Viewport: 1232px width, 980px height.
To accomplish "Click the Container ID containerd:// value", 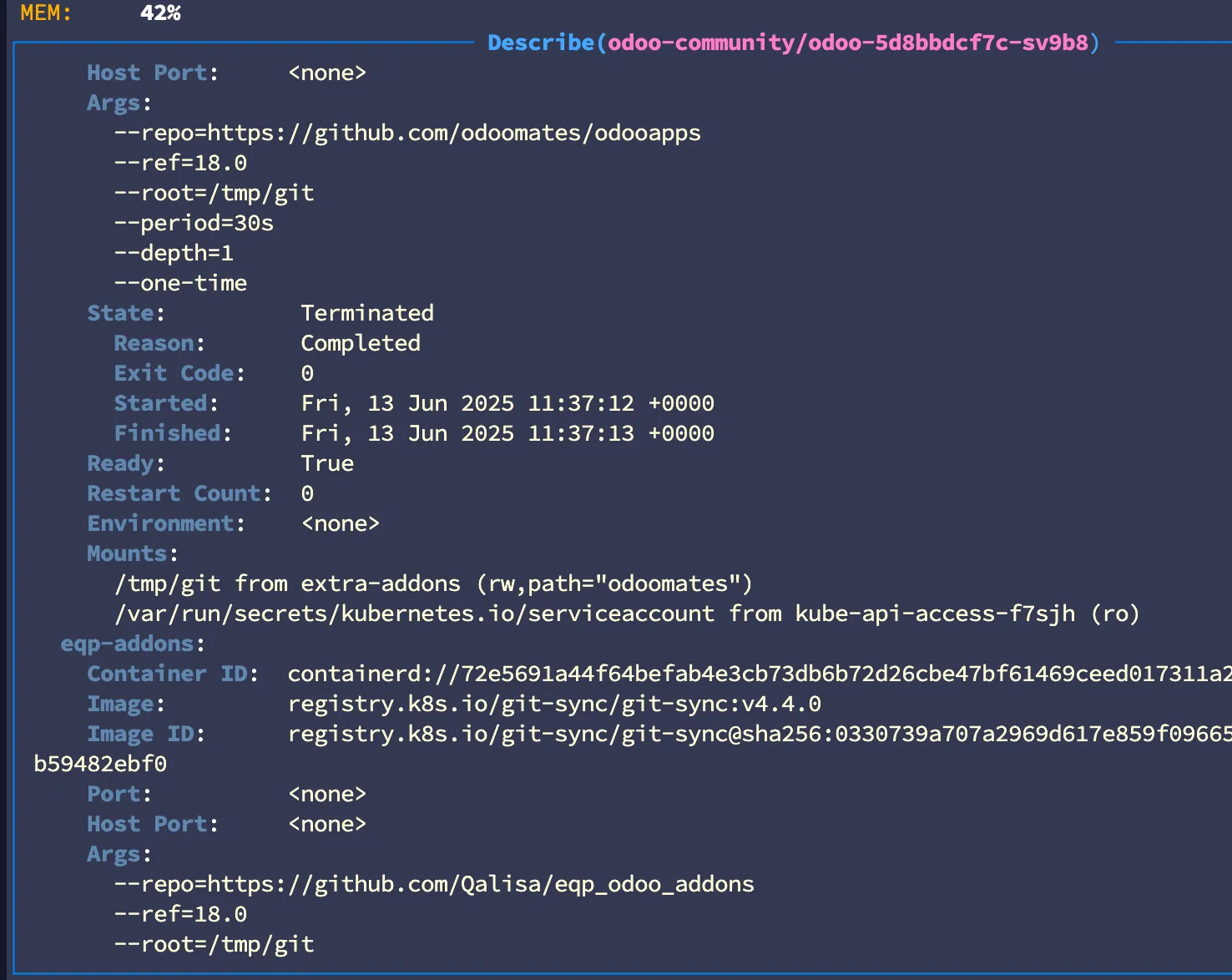I will click(x=760, y=674).
